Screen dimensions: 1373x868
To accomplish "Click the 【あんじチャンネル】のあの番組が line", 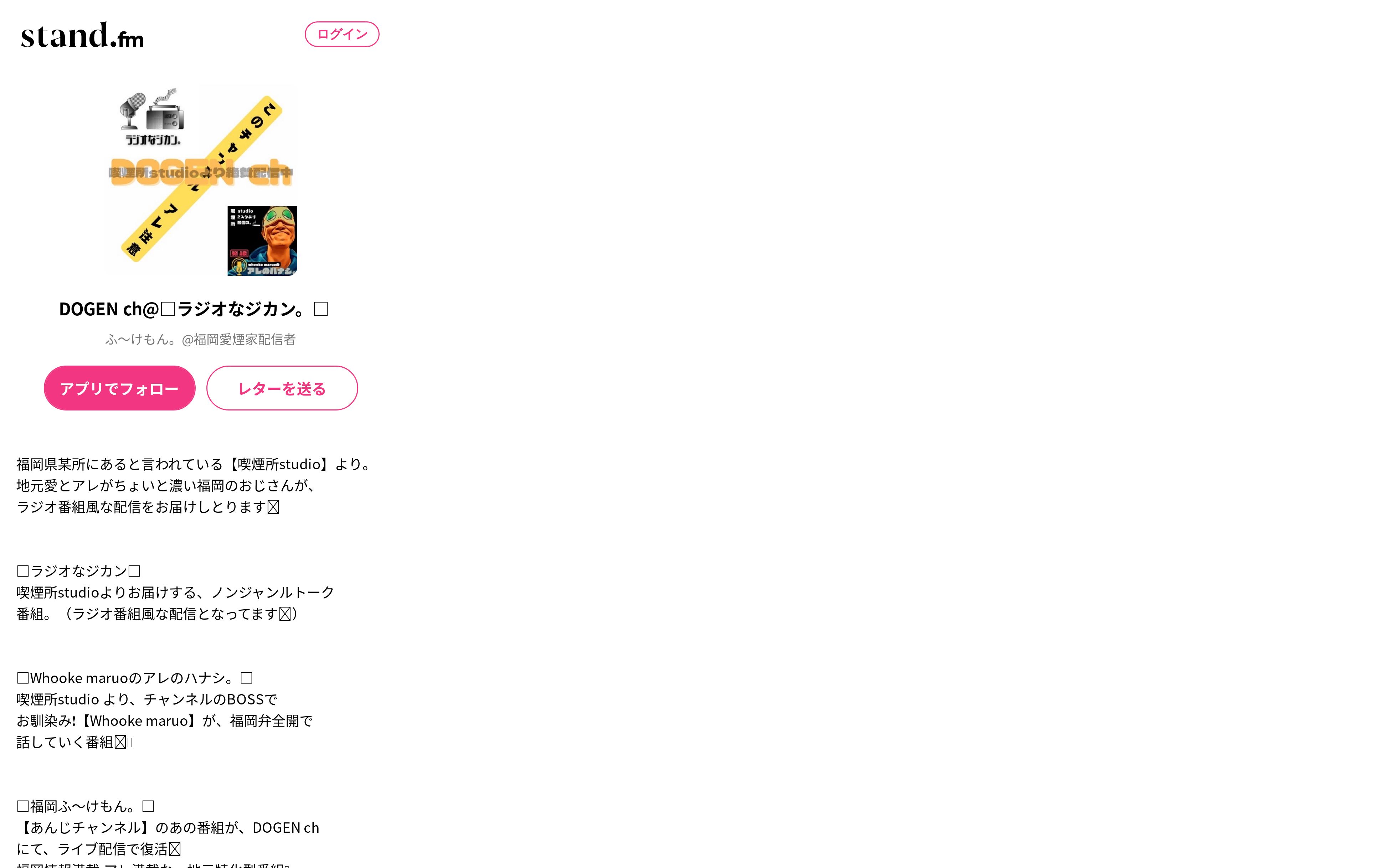I will tap(168, 827).
